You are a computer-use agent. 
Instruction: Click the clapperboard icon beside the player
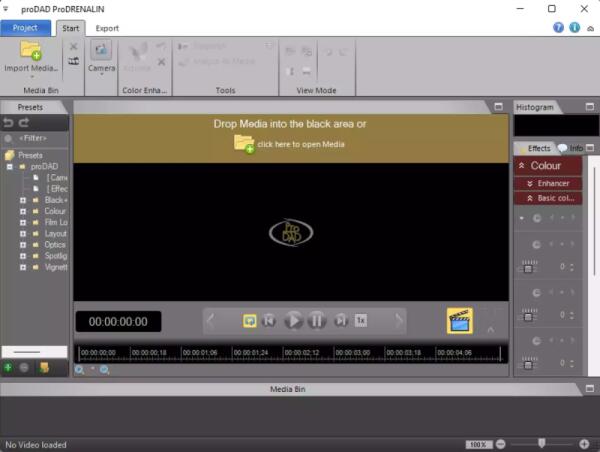tap(459, 321)
